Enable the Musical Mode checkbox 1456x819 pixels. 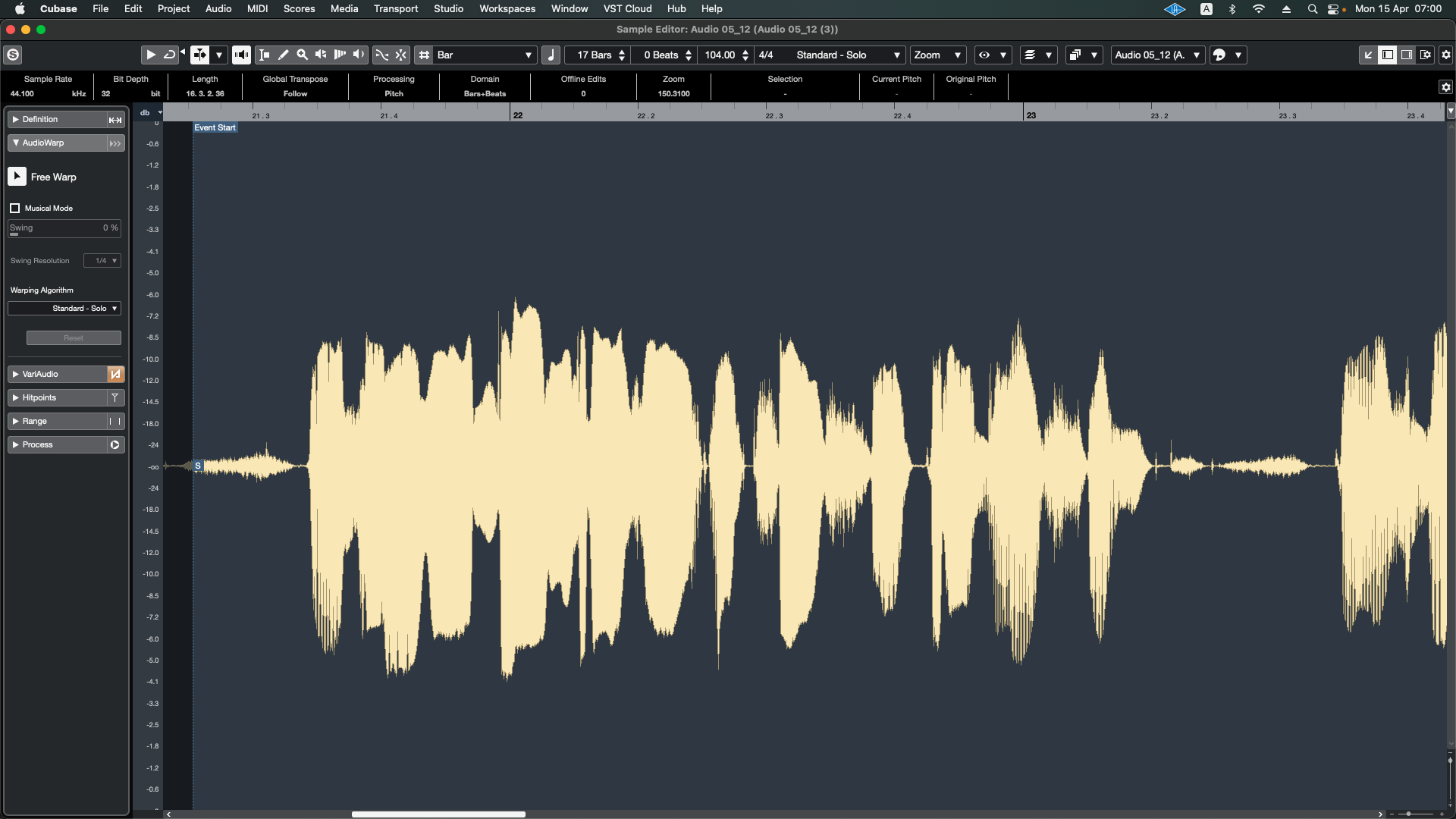click(x=14, y=208)
